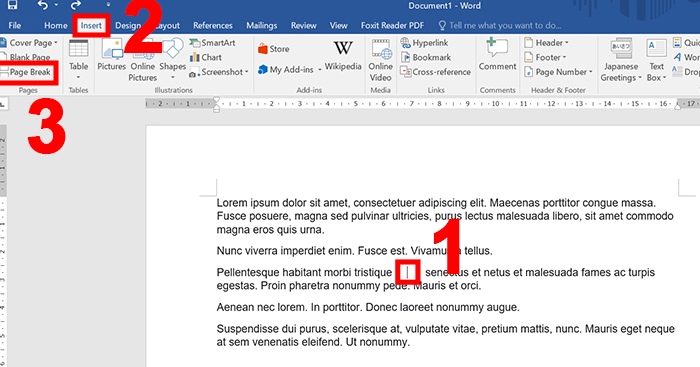Insert a Text Box
Screen dimensions: 700x367
coord(656,61)
